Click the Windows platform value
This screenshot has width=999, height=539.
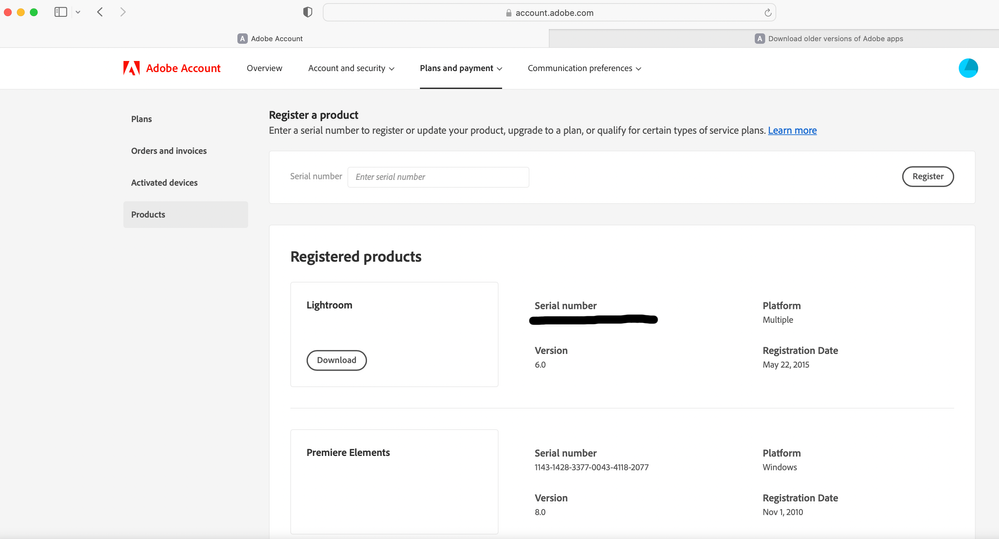pos(780,467)
